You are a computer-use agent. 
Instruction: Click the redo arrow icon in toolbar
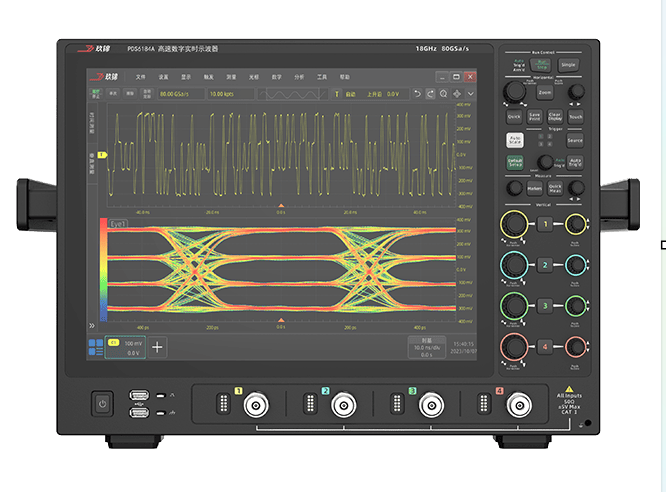430,94
